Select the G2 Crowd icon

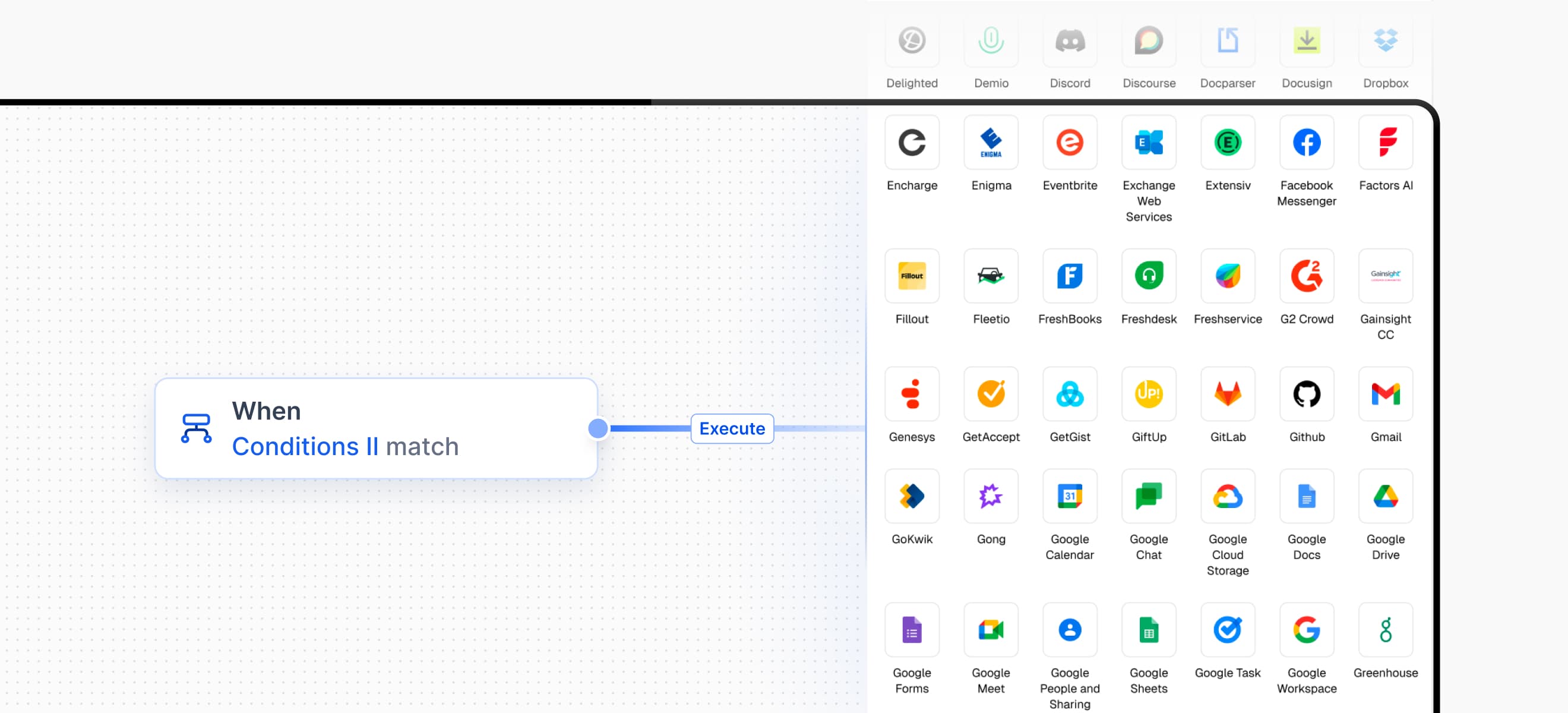[1306, 276]
